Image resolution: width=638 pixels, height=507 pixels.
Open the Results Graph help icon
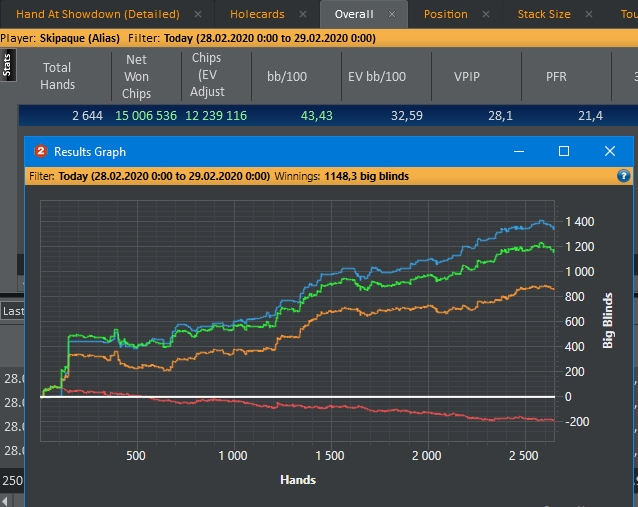pos(623,176)
